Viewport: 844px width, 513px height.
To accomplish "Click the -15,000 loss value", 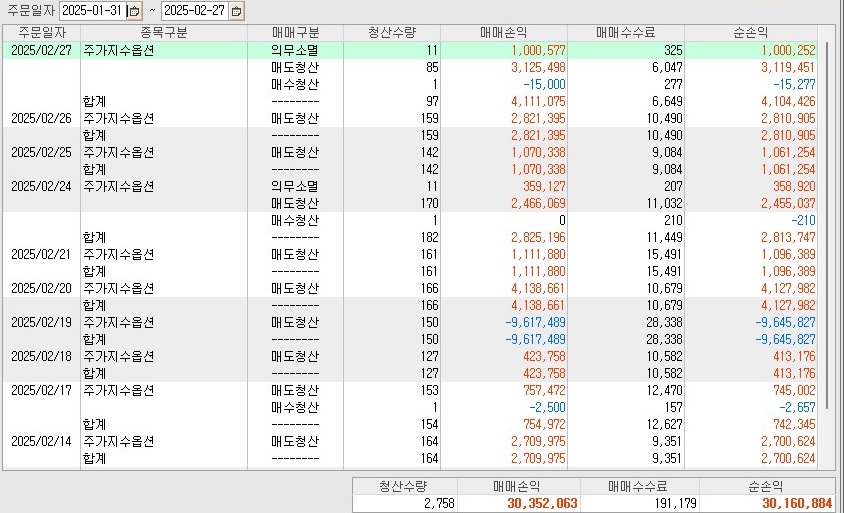I will pos(544,85).
